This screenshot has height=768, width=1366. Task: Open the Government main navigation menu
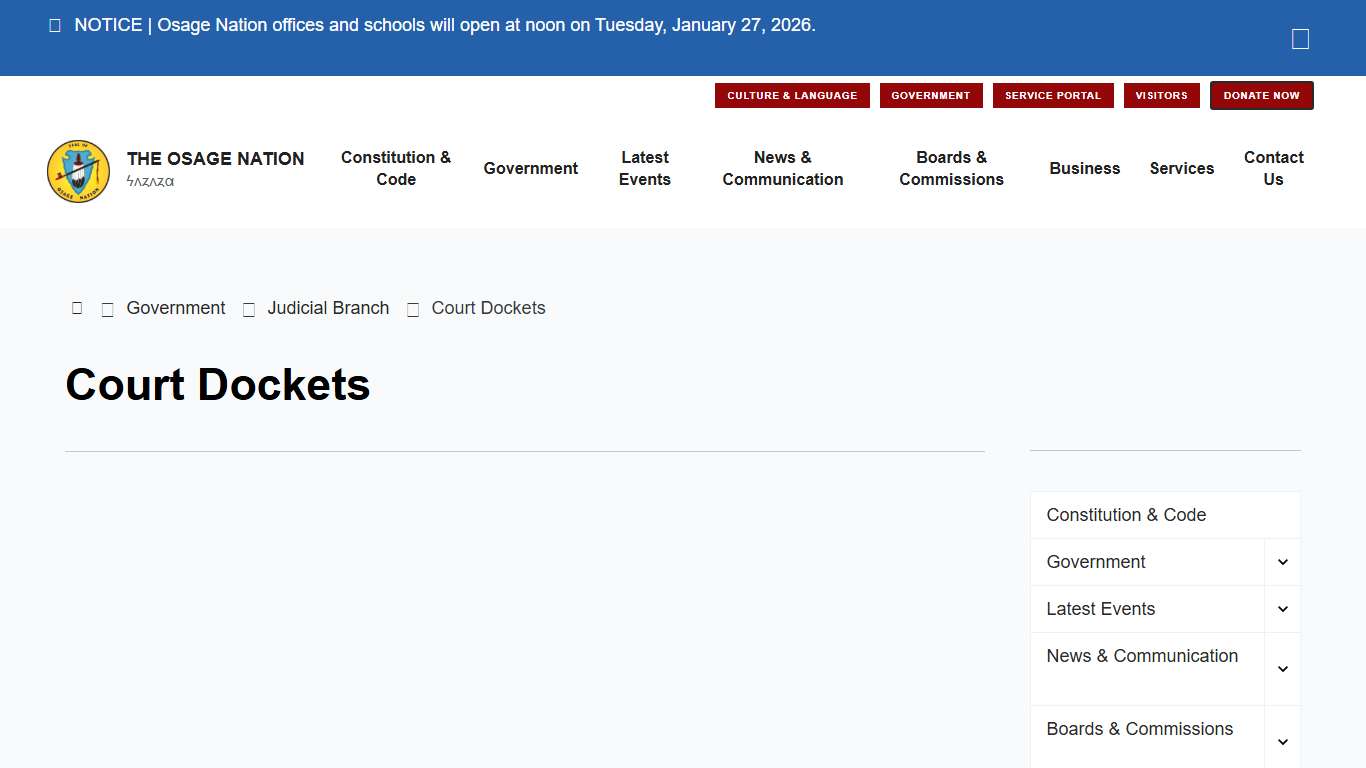[x=530, y=168]
